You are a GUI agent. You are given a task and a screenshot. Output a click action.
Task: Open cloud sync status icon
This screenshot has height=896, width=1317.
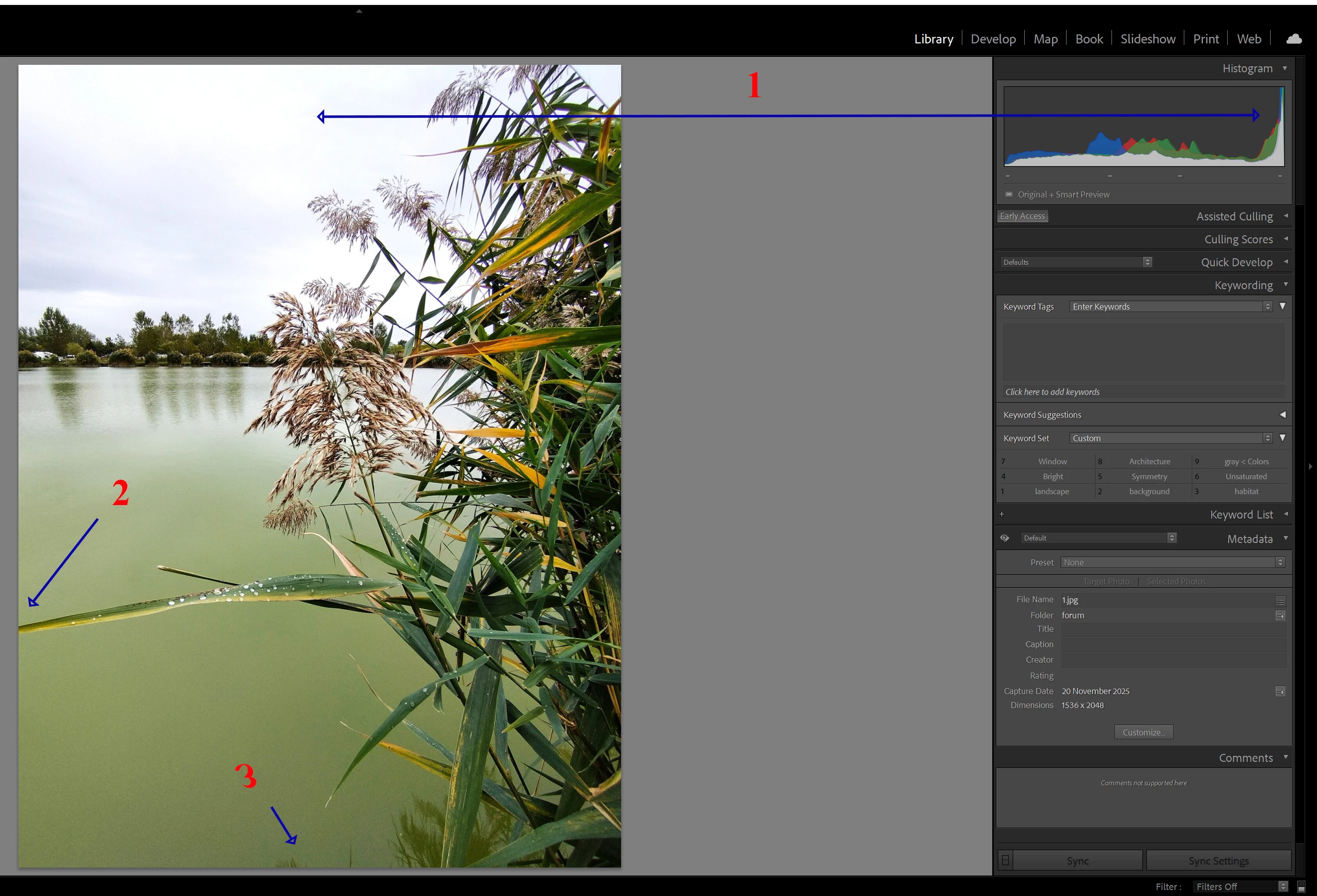(1294, 38)
